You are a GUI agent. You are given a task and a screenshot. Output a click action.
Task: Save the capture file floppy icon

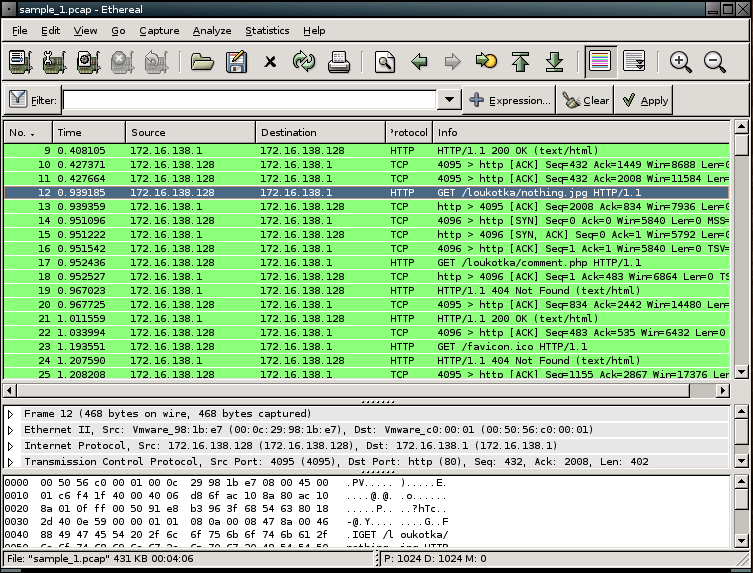coord(236,62)
